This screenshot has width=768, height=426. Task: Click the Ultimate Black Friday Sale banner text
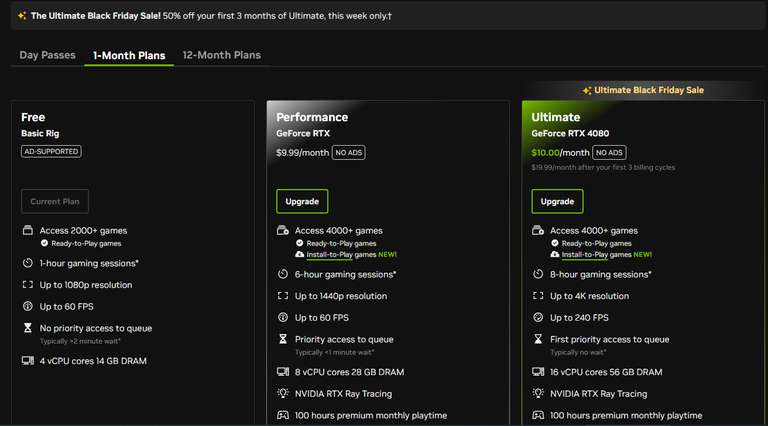click(x=649, y=90)
